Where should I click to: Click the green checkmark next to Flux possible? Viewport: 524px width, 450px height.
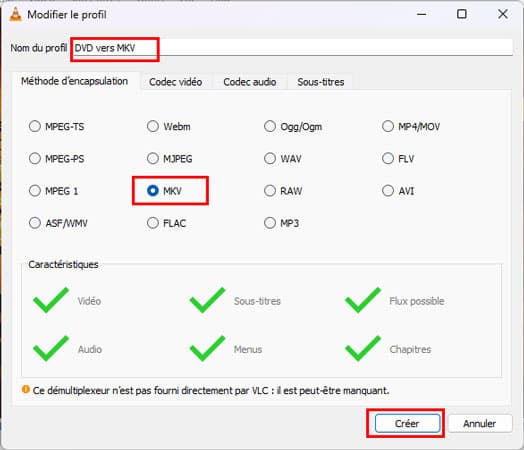click(363, 300)
